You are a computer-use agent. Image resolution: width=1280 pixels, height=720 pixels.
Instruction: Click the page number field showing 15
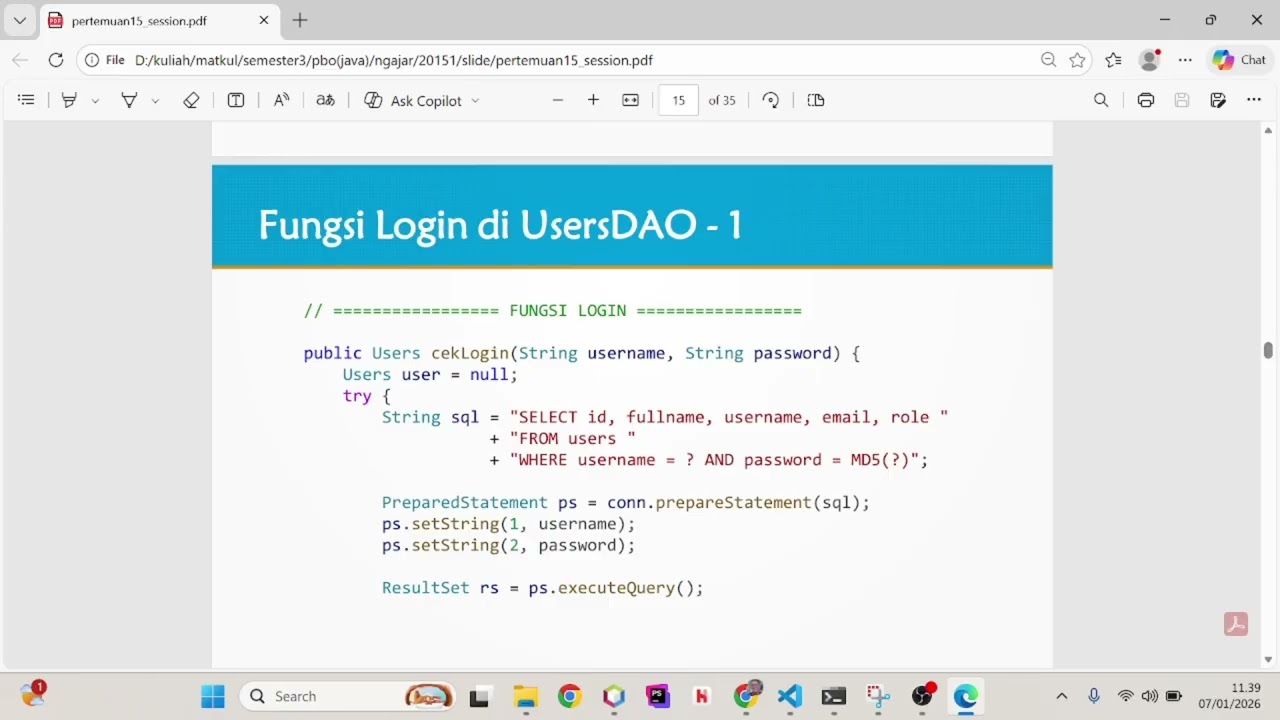tap(678, 100)
